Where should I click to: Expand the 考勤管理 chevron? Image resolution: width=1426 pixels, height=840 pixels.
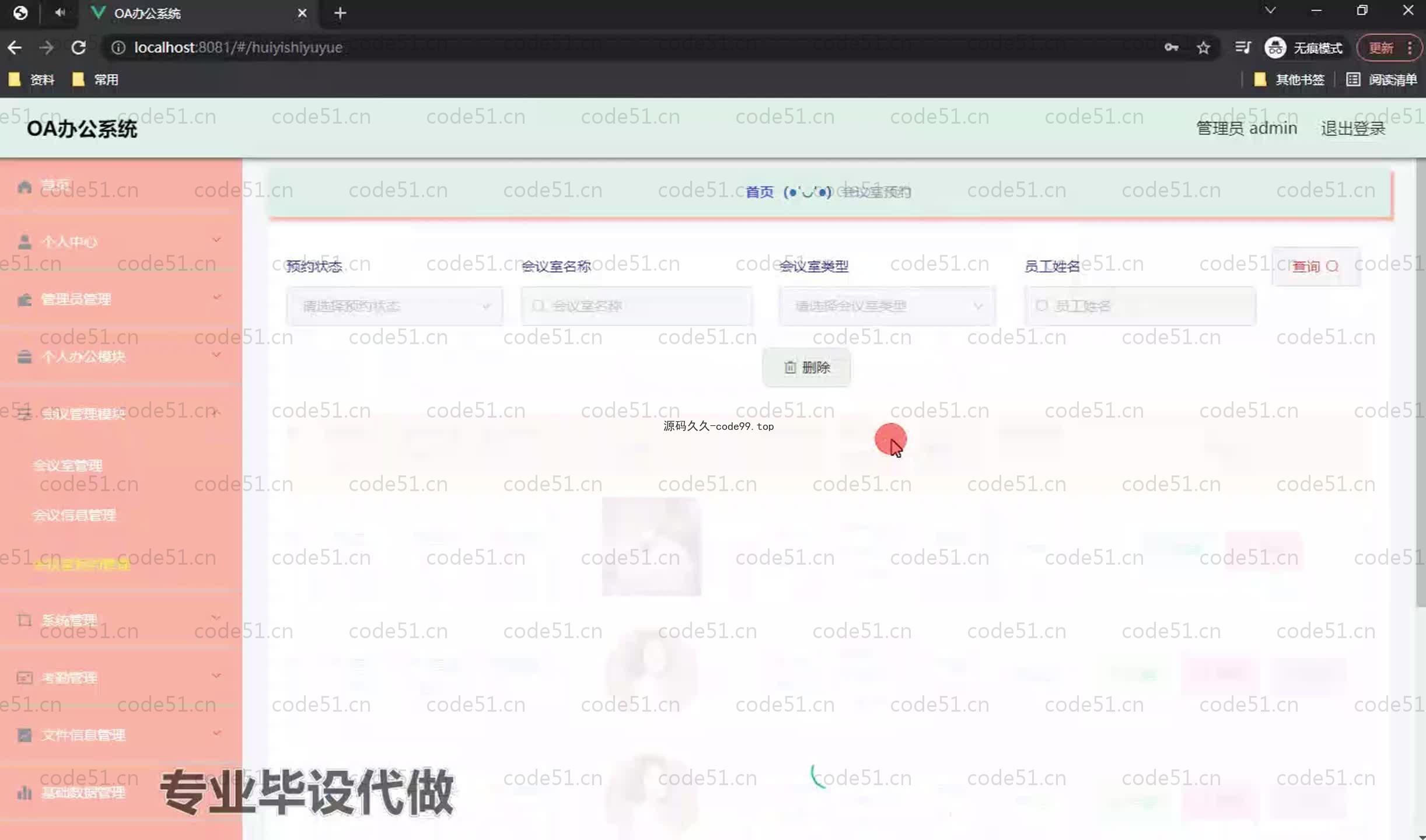(x=216, y=675)
